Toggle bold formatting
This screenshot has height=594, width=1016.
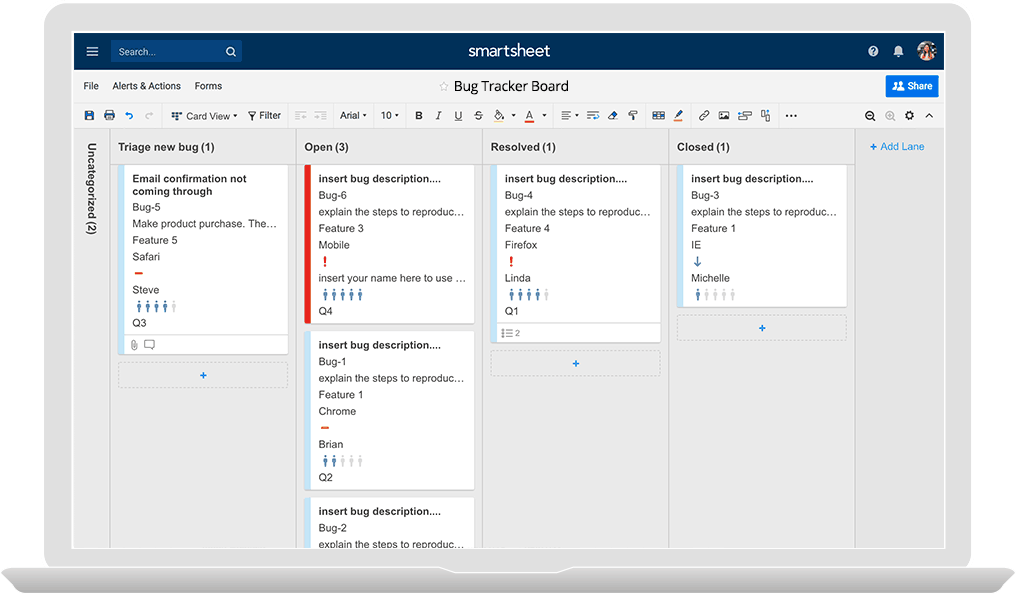coord(418,116)
